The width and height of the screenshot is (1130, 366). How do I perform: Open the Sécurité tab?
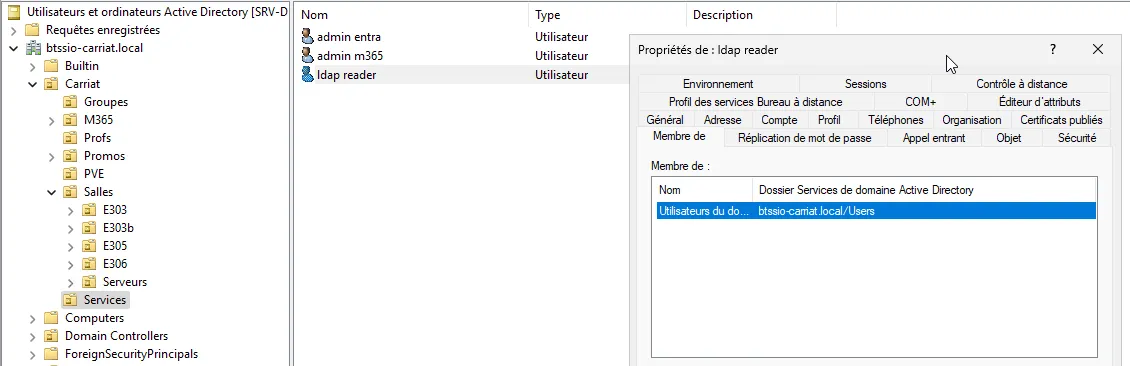point(1078,138)
